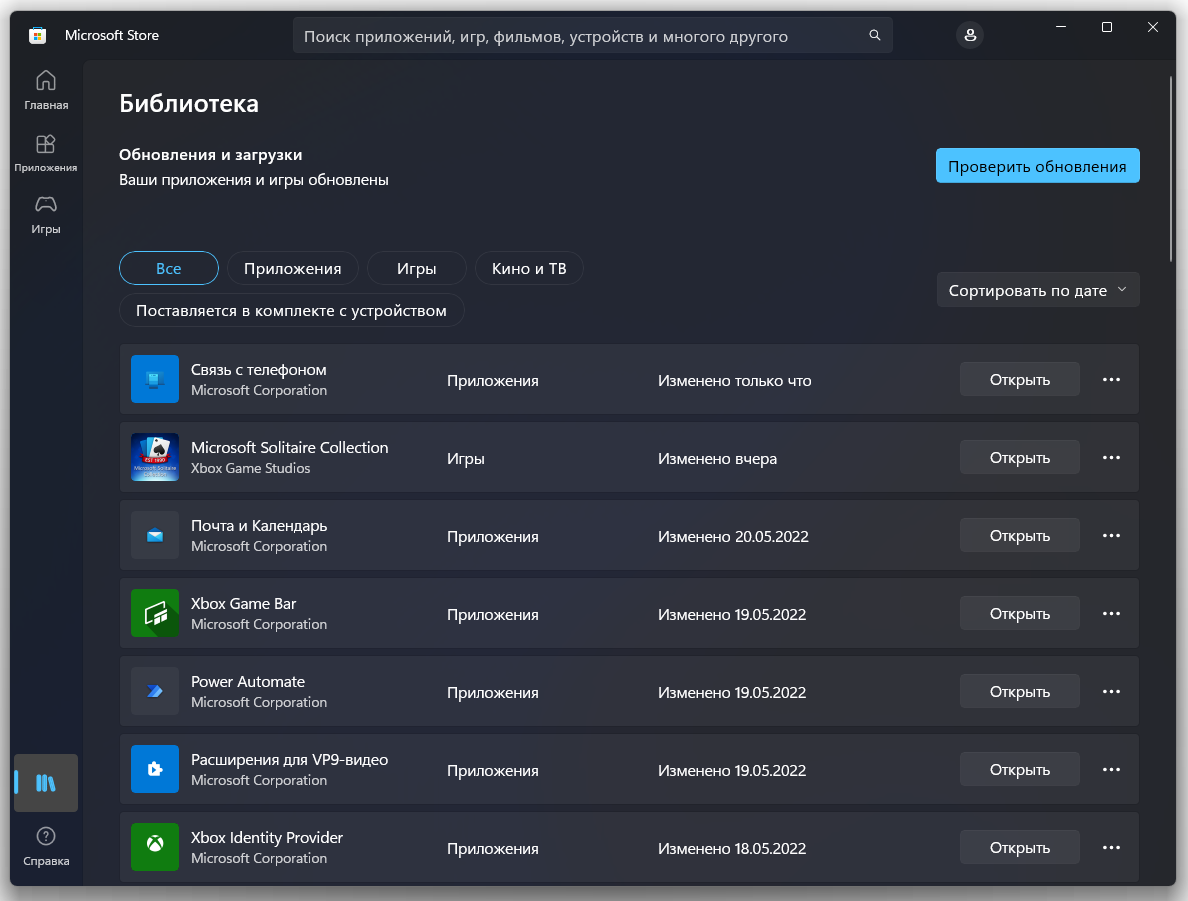
Task: Open Почта и Календарь with Открыть
Action: (1019, 536)
